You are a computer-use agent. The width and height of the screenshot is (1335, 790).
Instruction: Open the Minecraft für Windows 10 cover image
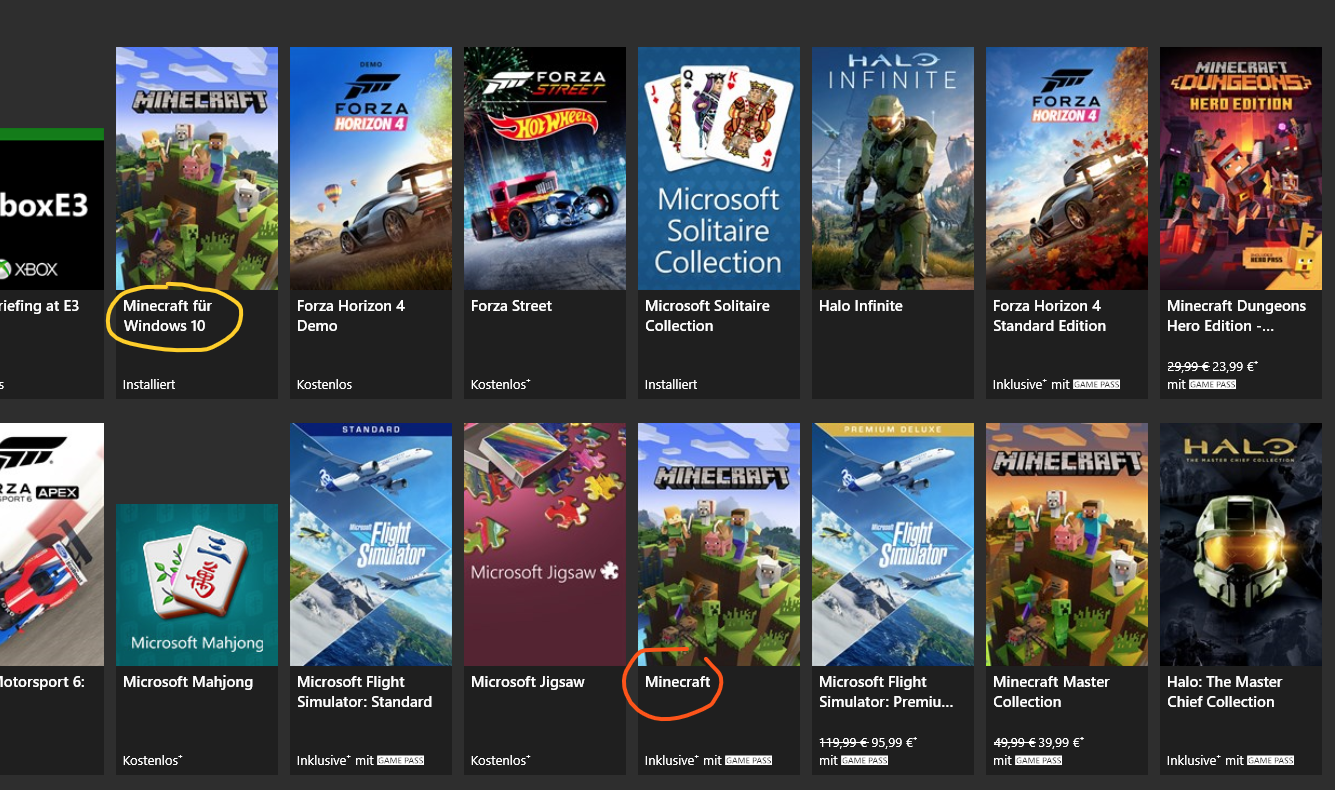coord(197,168)
